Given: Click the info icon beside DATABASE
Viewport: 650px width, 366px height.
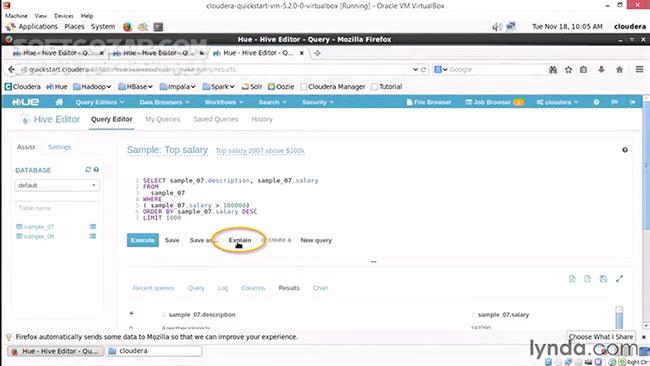Looking at the screenshot, I should (96, 170).
